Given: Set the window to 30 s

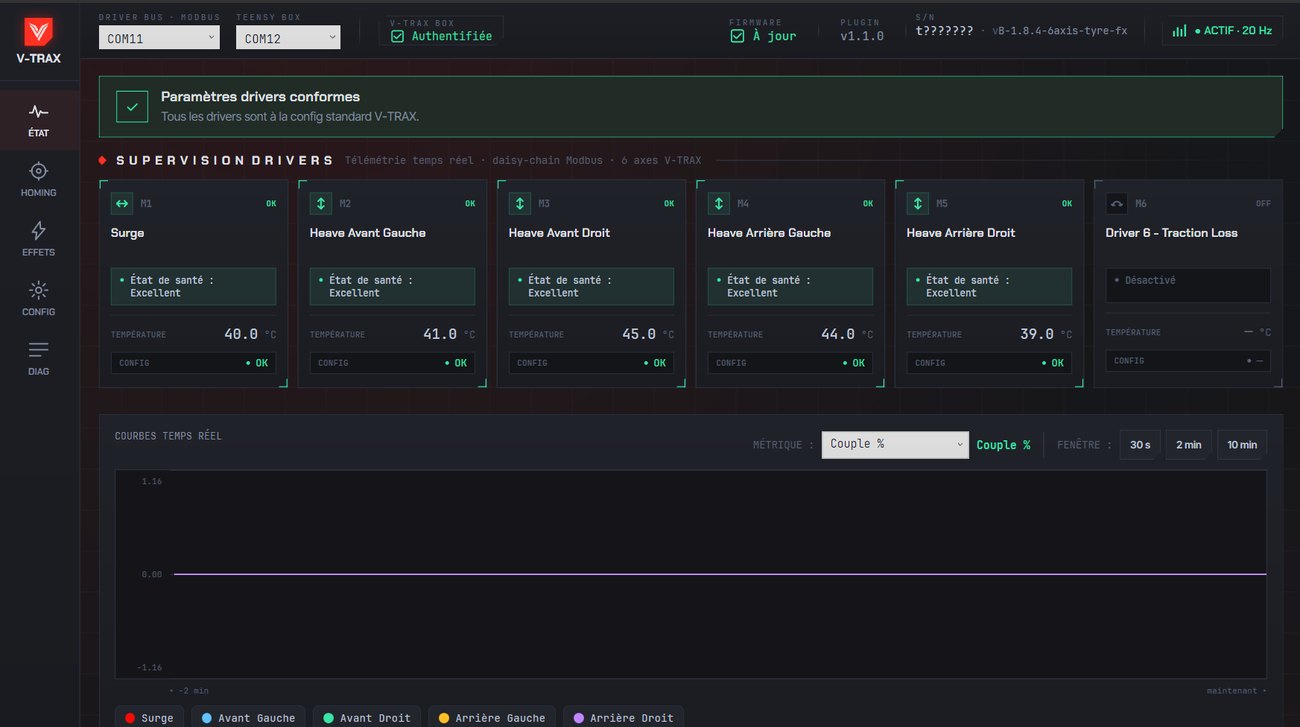Looking at the screenshot, I should [1140, 445].
